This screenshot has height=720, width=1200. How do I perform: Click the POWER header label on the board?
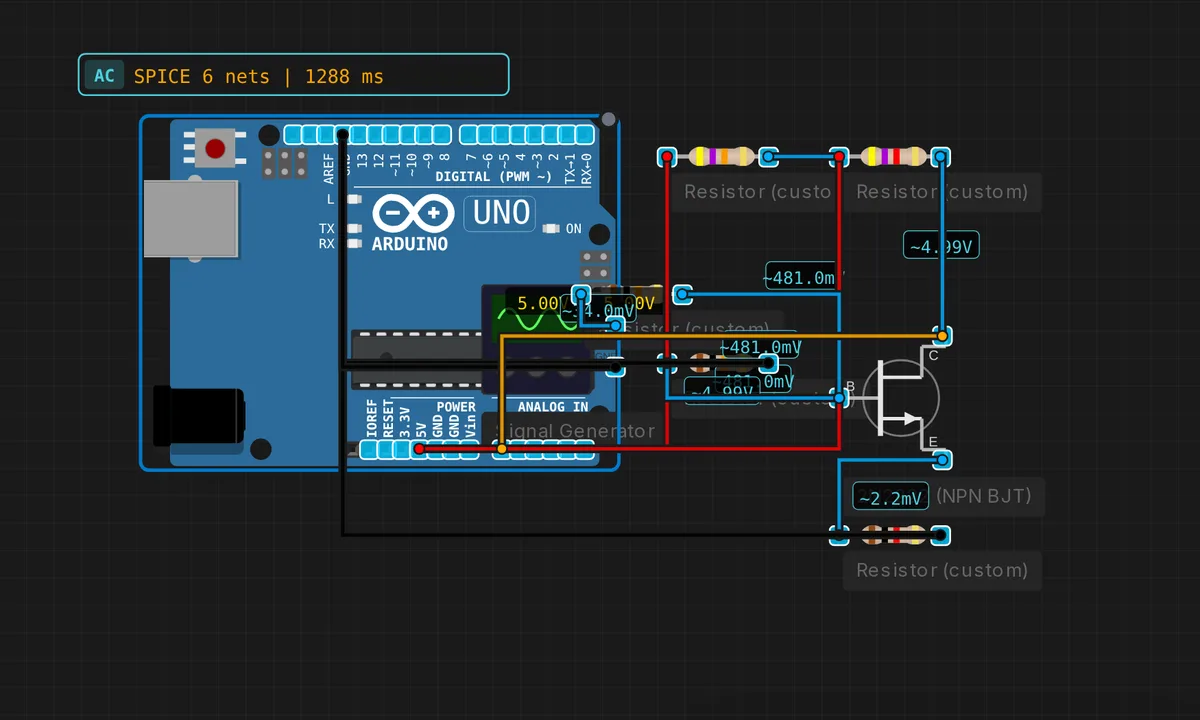click(456, 407)
